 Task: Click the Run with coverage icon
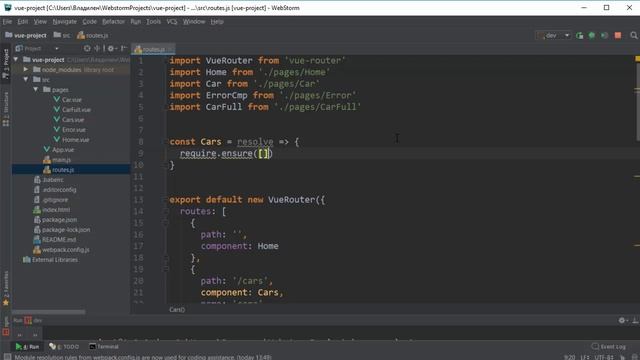(x=604, y=36)
